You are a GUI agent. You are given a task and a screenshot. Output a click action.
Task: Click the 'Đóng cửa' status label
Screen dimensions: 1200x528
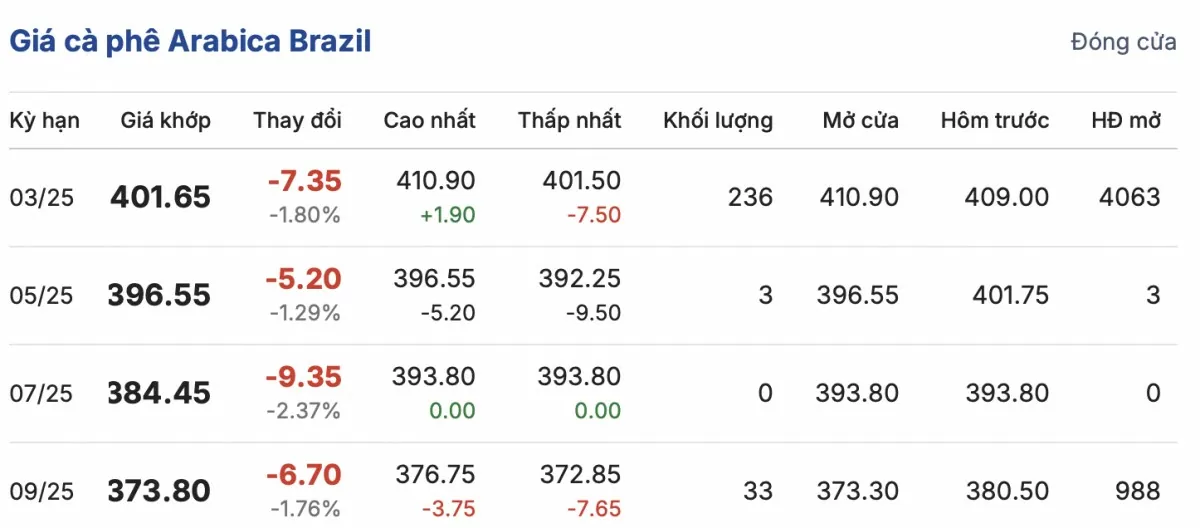(1123, 43)
